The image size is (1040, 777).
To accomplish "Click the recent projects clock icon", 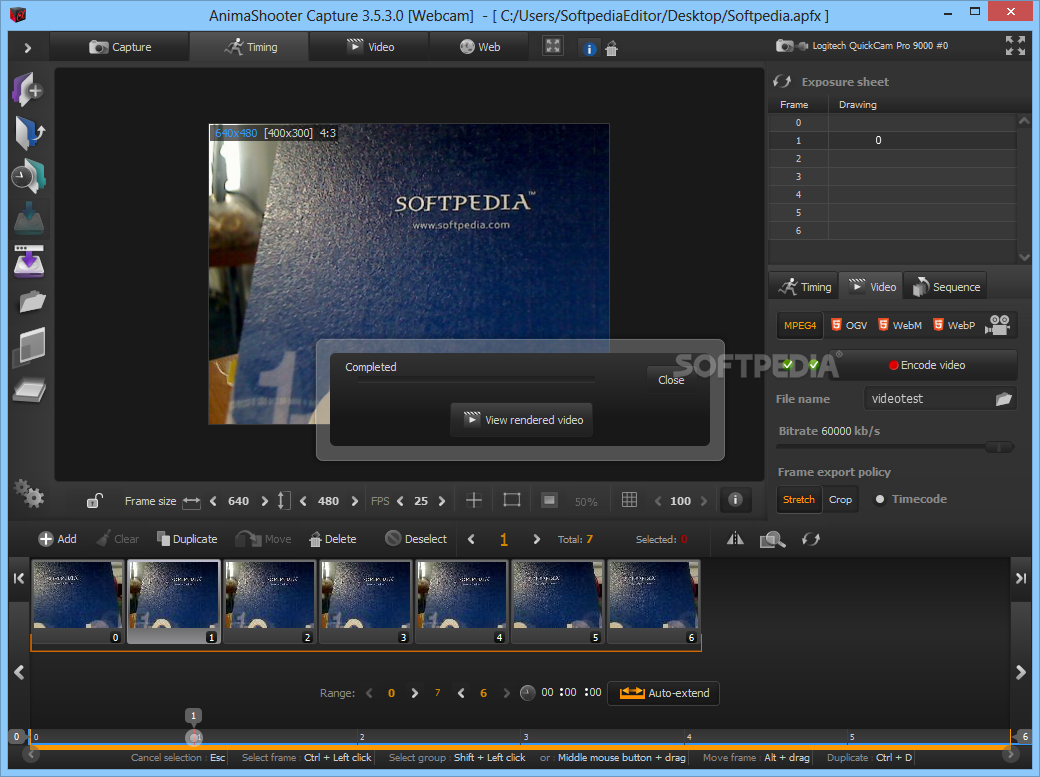I will point(28,176).
